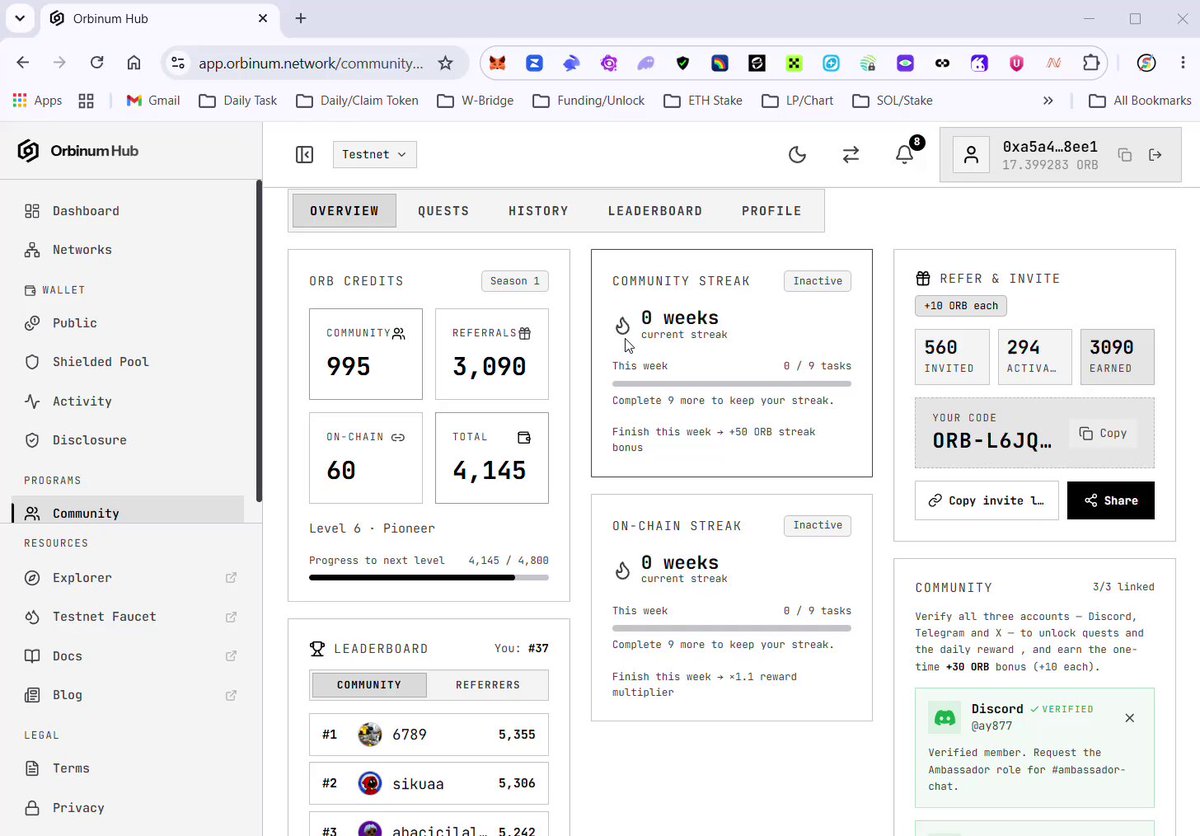Click the Copy invite link button
This screenshot has height=836, width=1200.
coord(986,500)
